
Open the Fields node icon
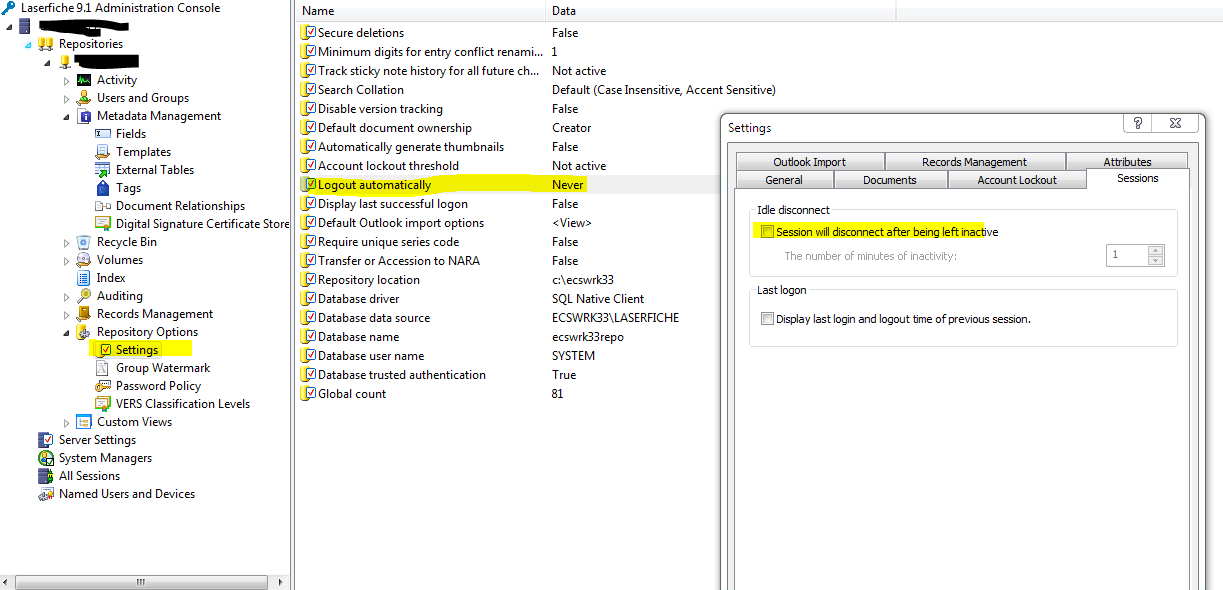point(103,134)
